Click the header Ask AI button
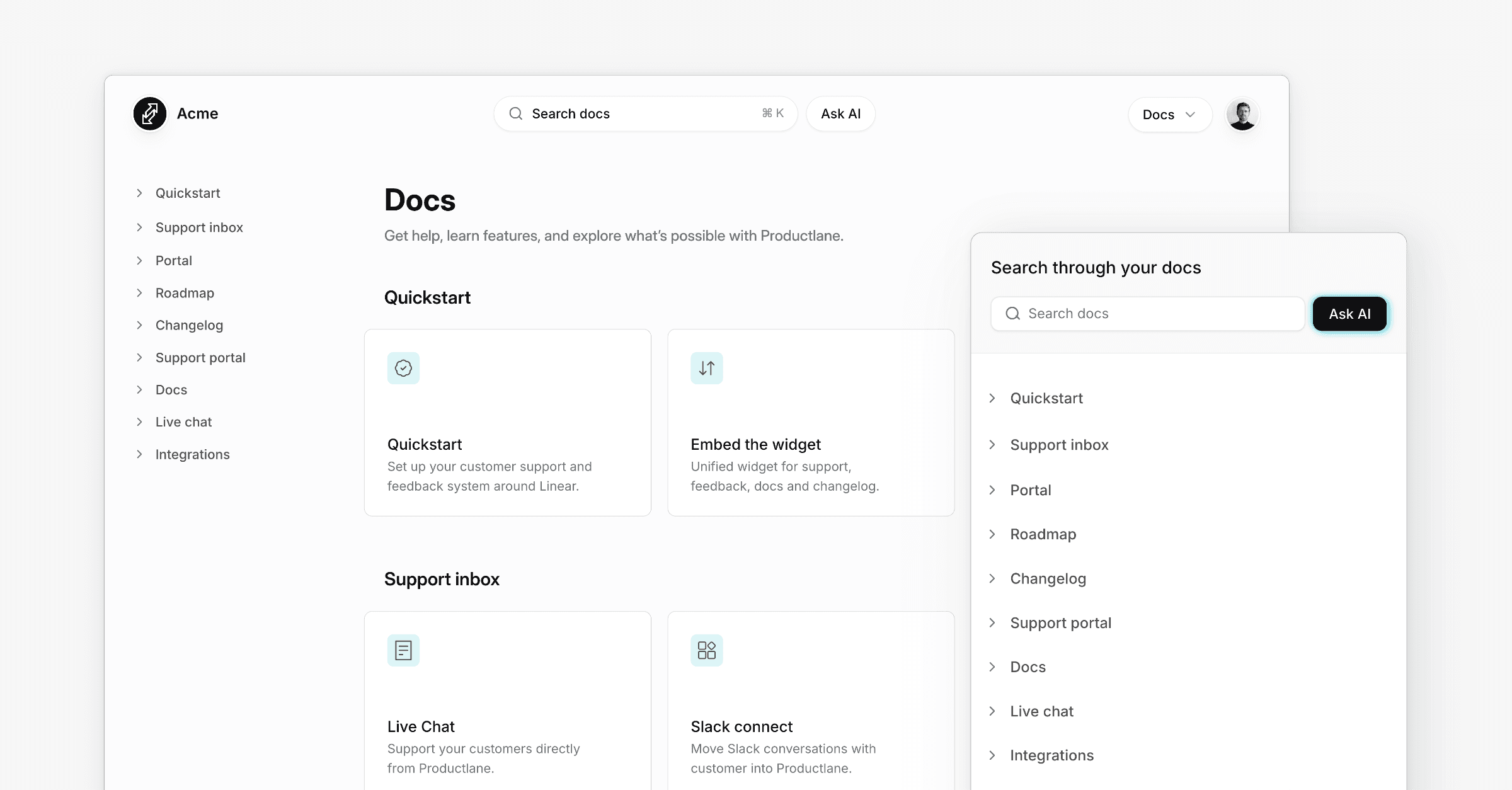The height and width of the screenshot is (790, 1512). pyautogui.click(x=840, y=114)
